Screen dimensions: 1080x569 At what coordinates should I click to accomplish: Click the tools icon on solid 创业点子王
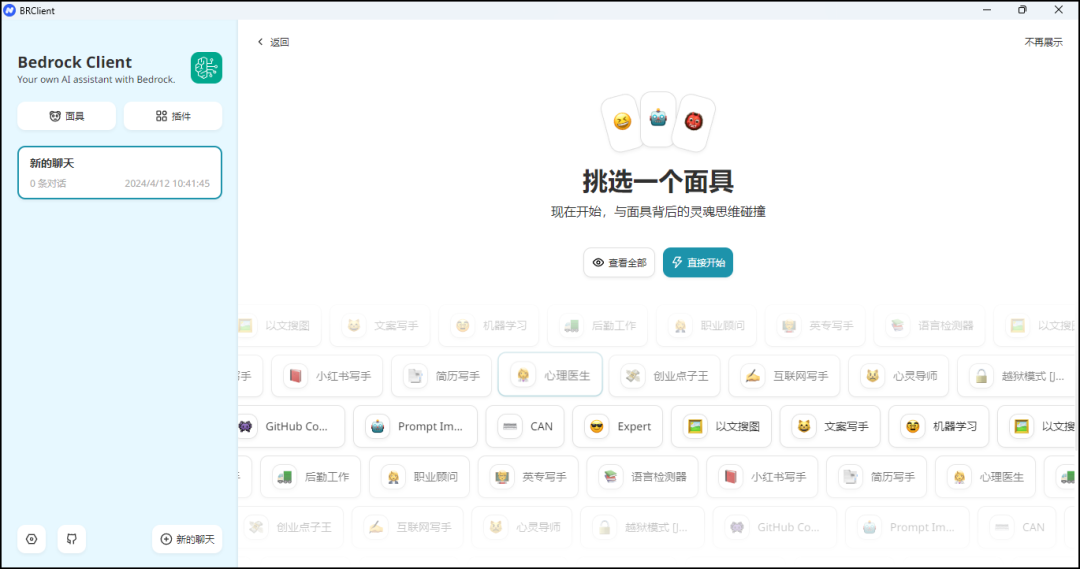click(x=632, y=375)
